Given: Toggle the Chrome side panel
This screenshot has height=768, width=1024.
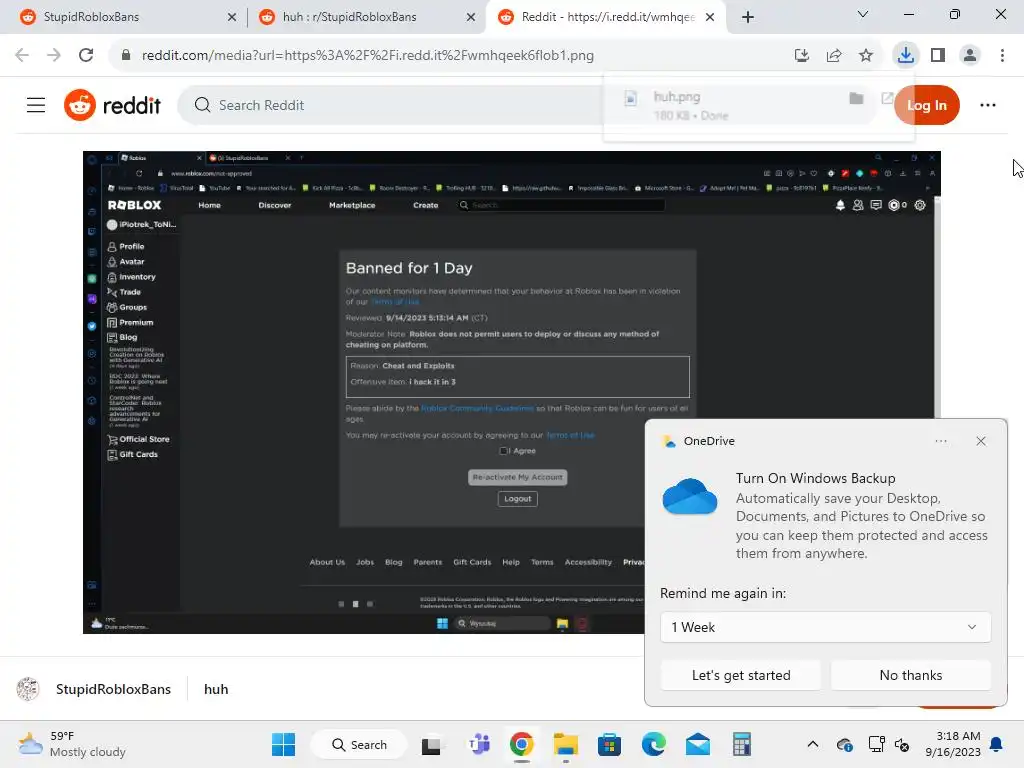Looking at the screenshot, I should pos(938,56).
